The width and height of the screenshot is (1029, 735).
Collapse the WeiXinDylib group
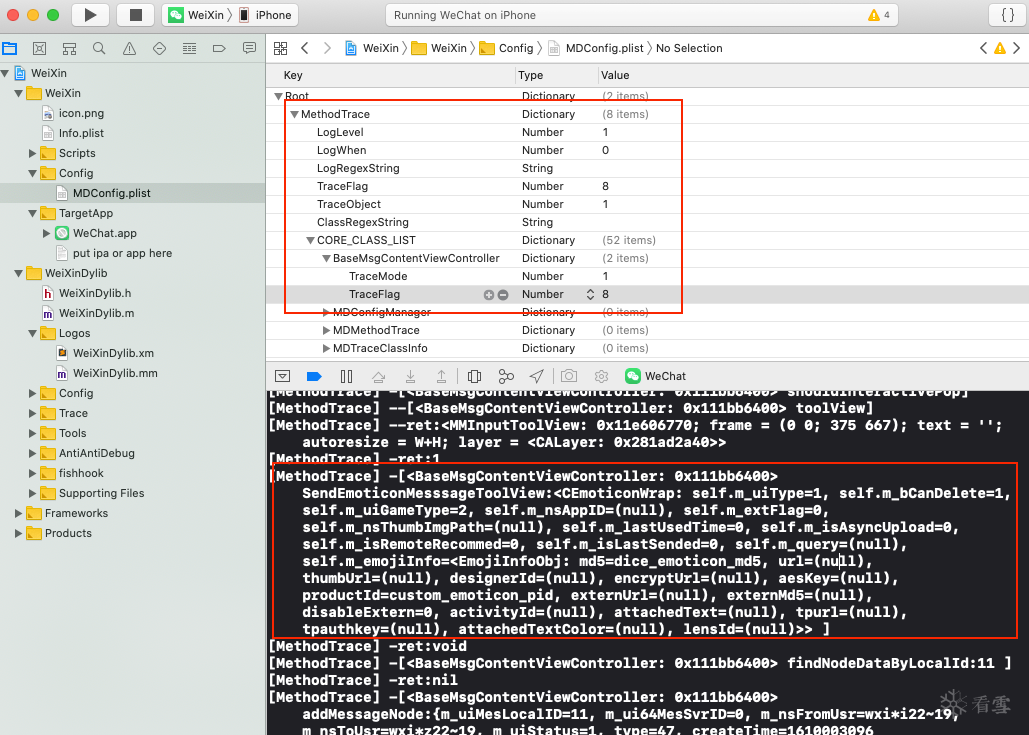tap(19, 273)
